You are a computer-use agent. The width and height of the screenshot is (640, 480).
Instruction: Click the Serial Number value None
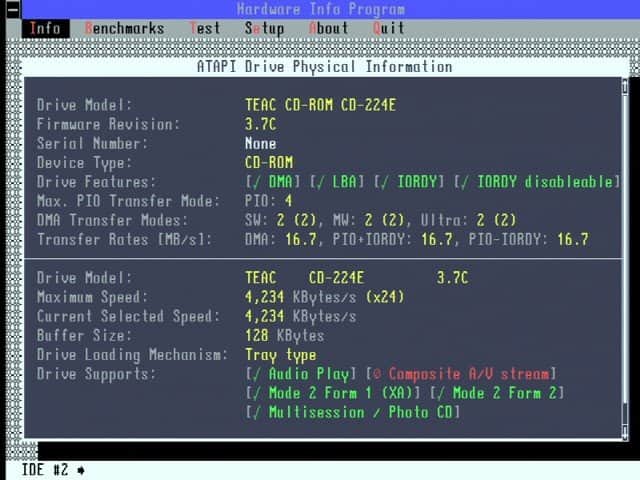point(260,143)
